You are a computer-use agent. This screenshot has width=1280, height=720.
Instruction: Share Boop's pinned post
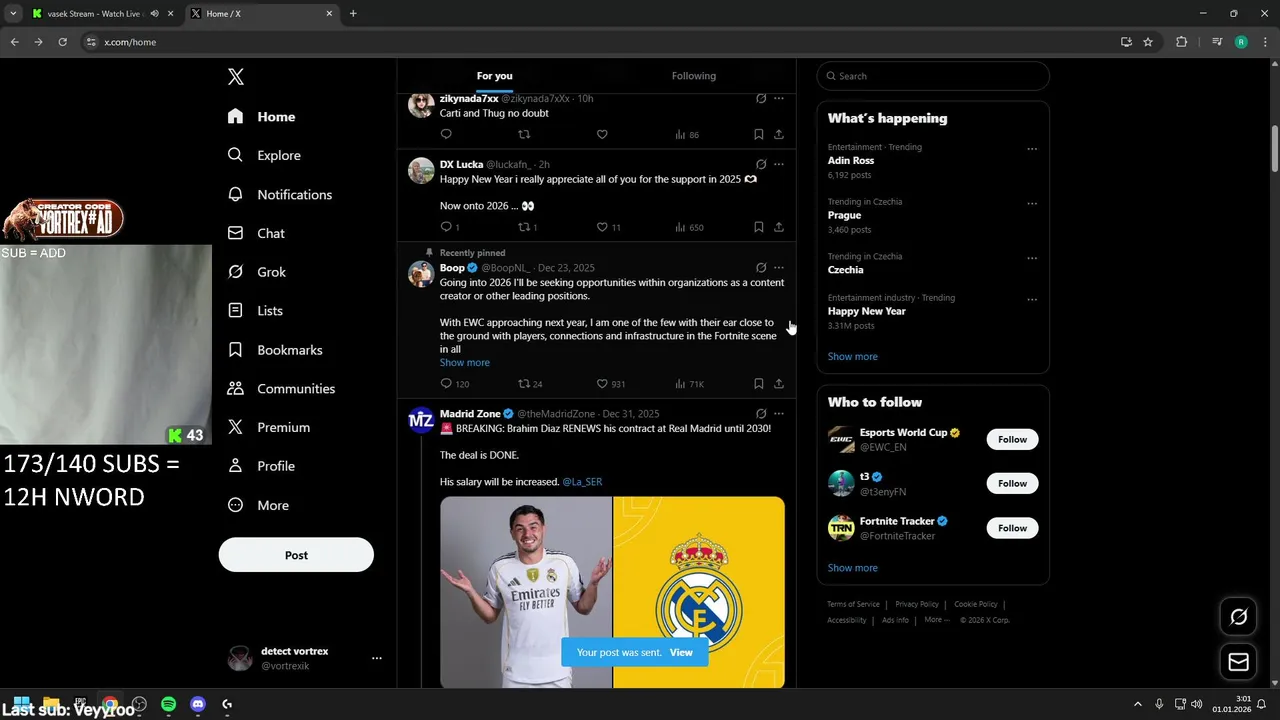(779, 383)
